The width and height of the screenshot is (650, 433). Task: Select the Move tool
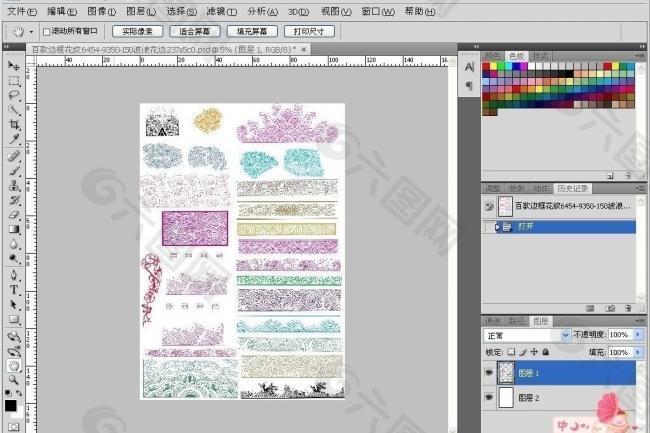click(14, 66)
